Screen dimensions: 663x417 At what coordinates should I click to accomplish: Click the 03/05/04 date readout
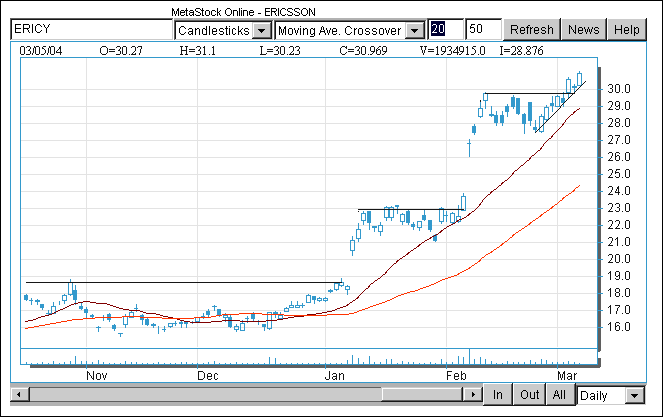point(41,51)
